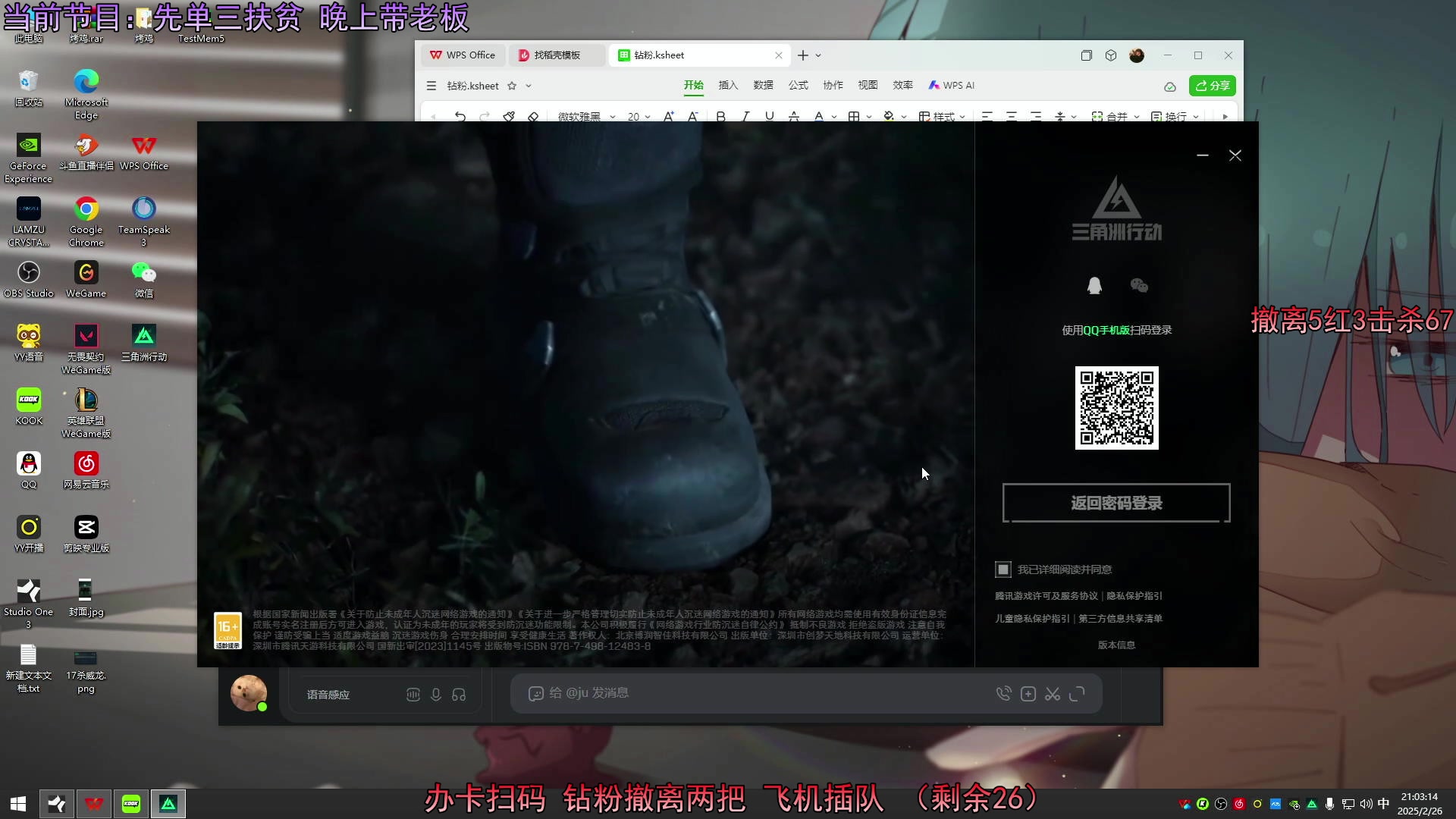The width and height of the screenshot is (1456, 819).
Task: Open 儿童隐私保护指引 link
Action: pyautogui.click(x=1032, y=619)
